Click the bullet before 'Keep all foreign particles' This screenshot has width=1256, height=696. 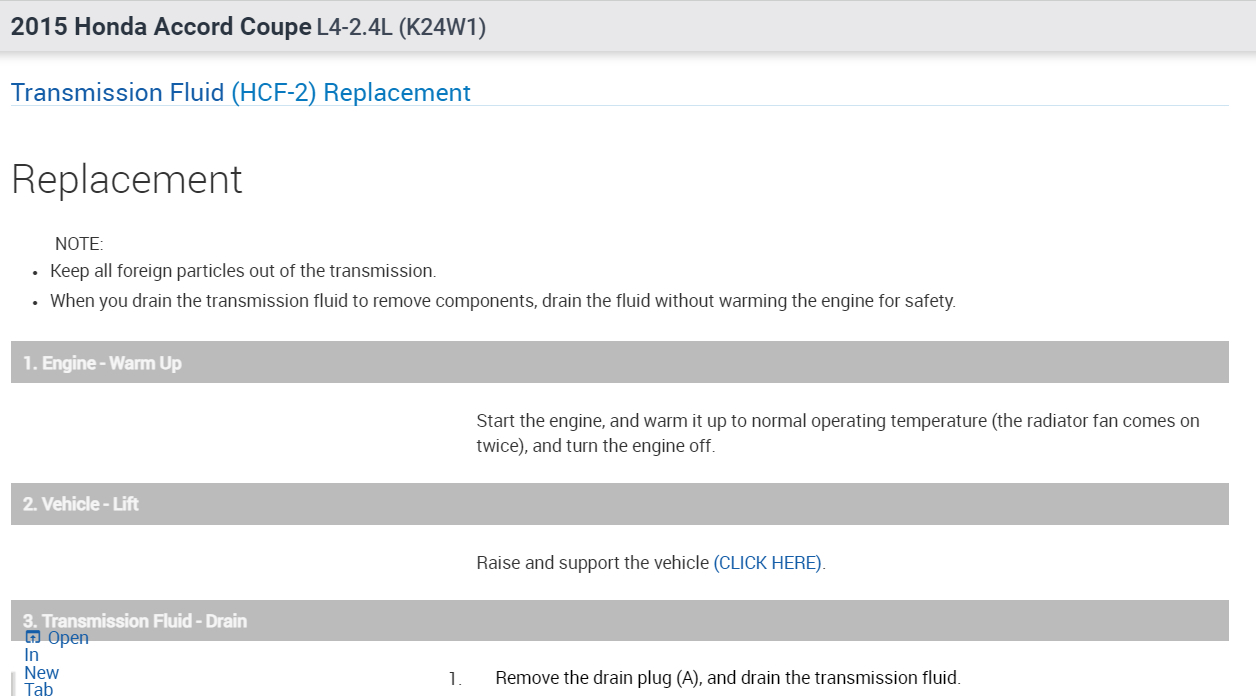[x=35, y=272]
